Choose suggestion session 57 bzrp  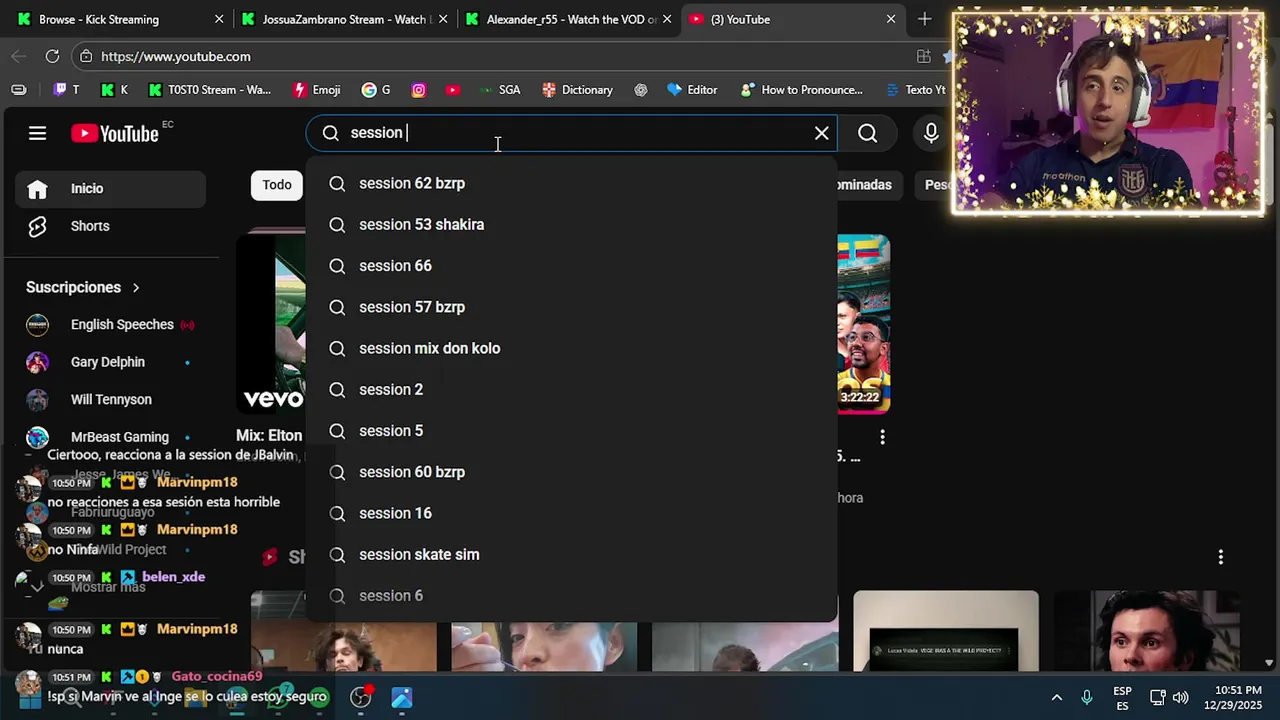click(x=571, y=307)
